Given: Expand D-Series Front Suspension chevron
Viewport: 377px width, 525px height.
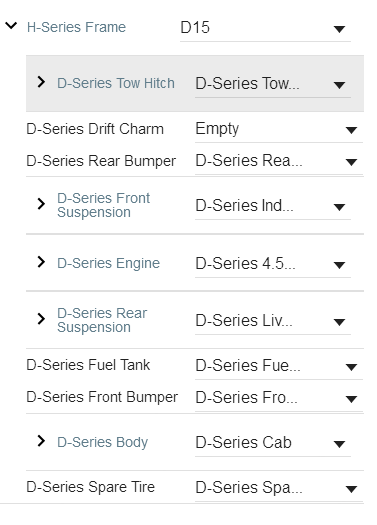Looking at the screenshot, I should 41,204.
